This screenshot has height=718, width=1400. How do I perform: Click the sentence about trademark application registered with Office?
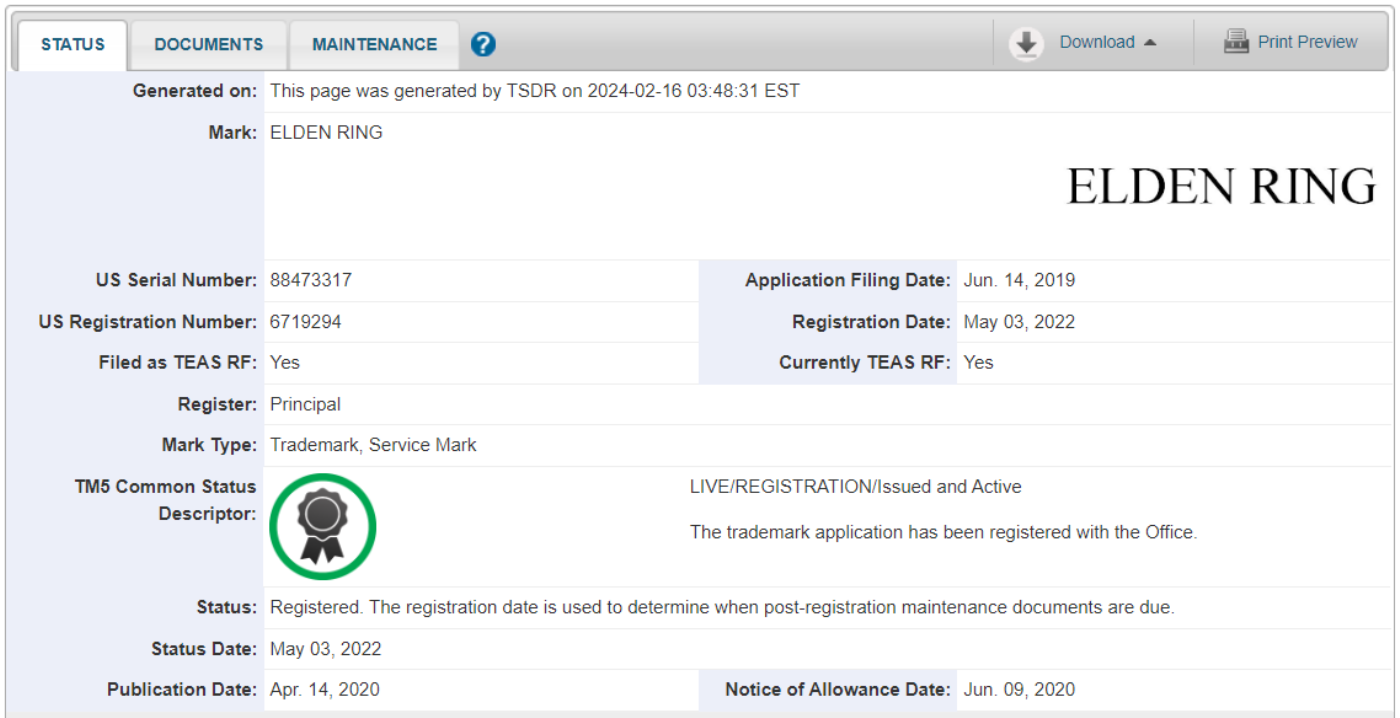943,532
